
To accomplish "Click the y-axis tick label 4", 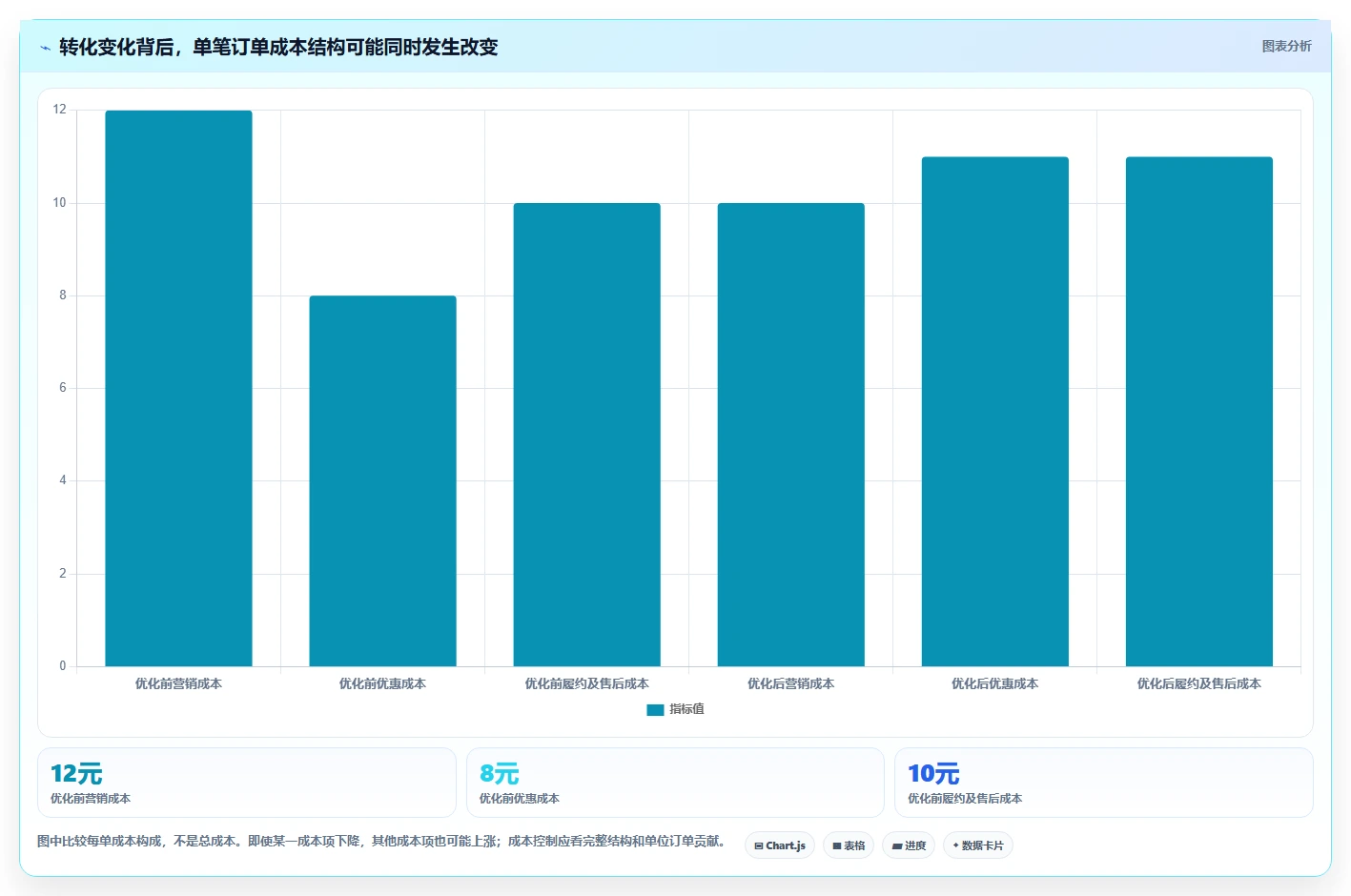I will pyautogui.click(x=63, y=480).
